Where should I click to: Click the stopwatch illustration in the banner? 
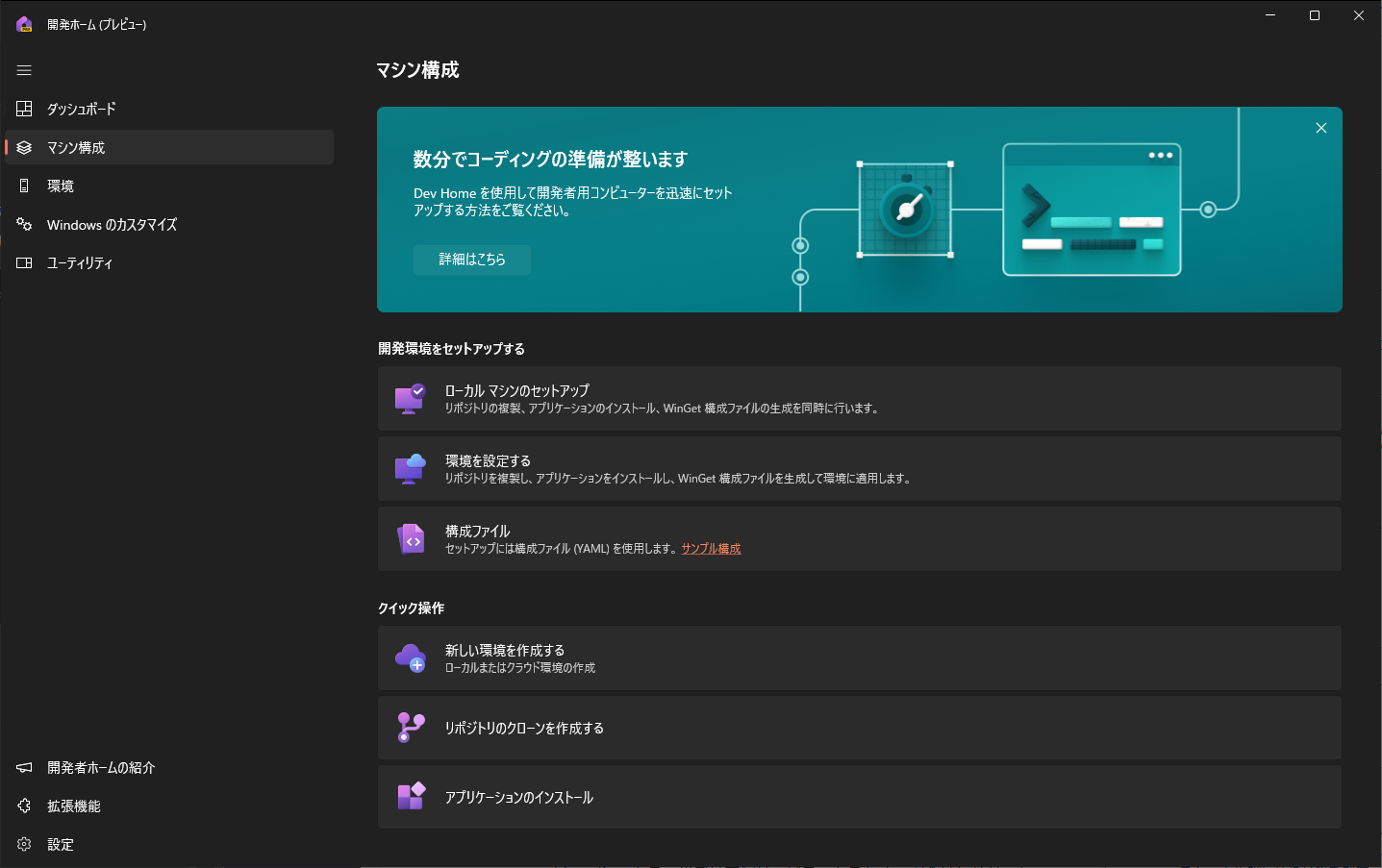click(x=905, y=210)
